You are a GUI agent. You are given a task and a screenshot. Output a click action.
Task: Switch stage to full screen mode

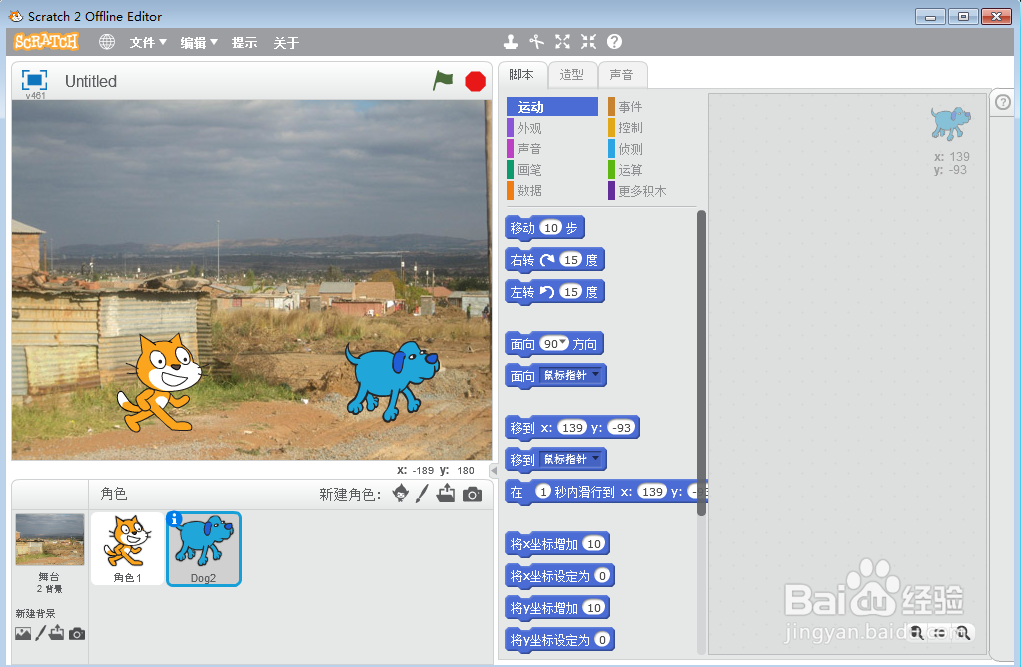(x=35, y=80)
